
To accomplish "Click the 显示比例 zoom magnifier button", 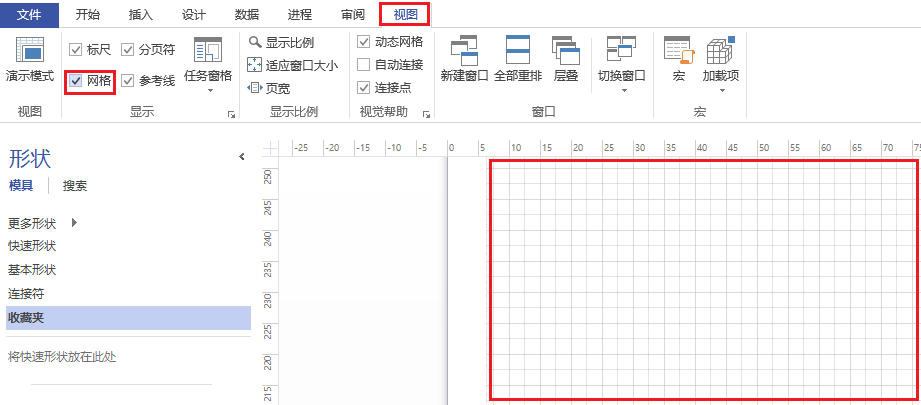I will [281, 42].
